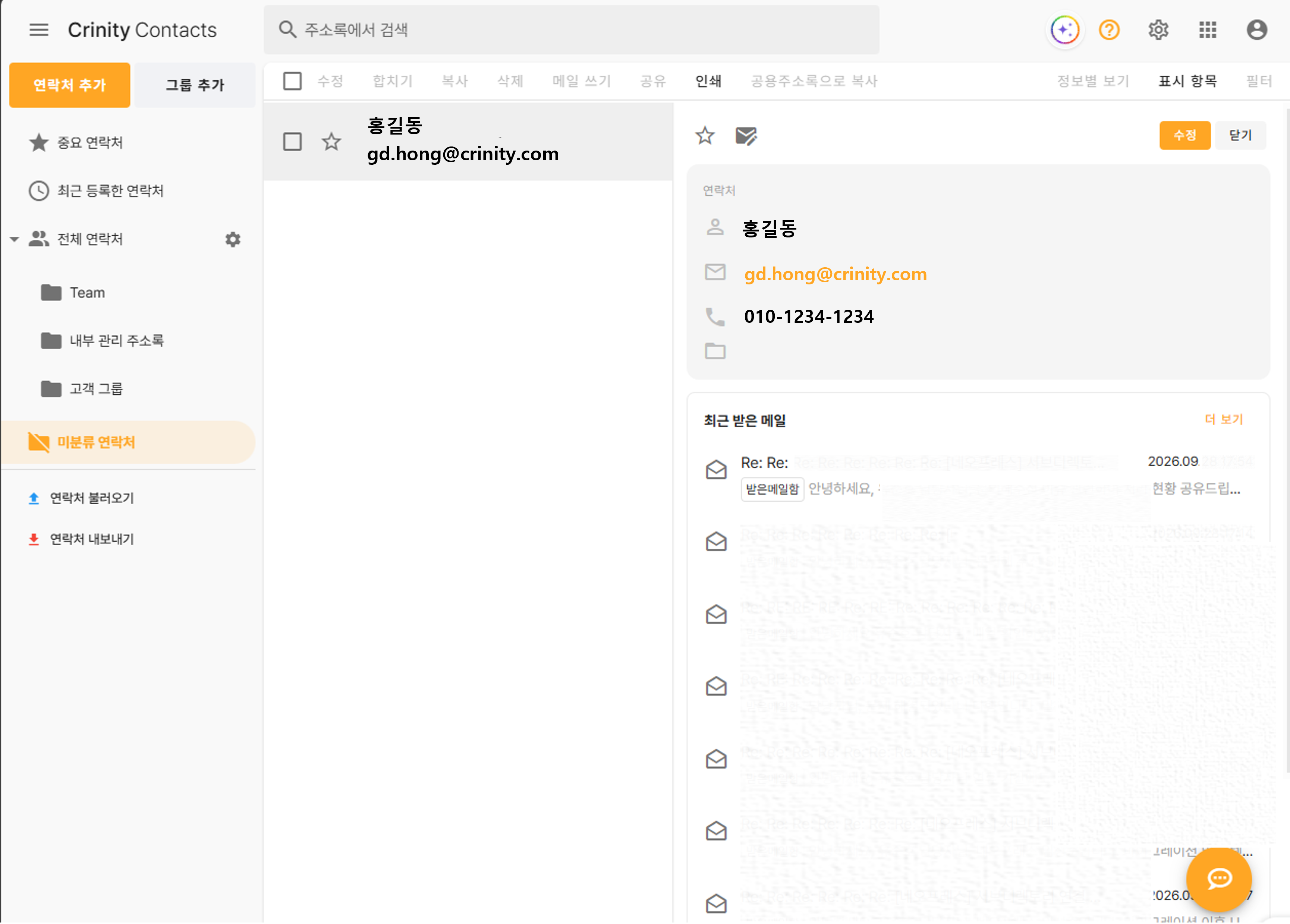Click 메일 쓰기 in toolbar
Screen dimensions: 1290x924
click(581, 81)
